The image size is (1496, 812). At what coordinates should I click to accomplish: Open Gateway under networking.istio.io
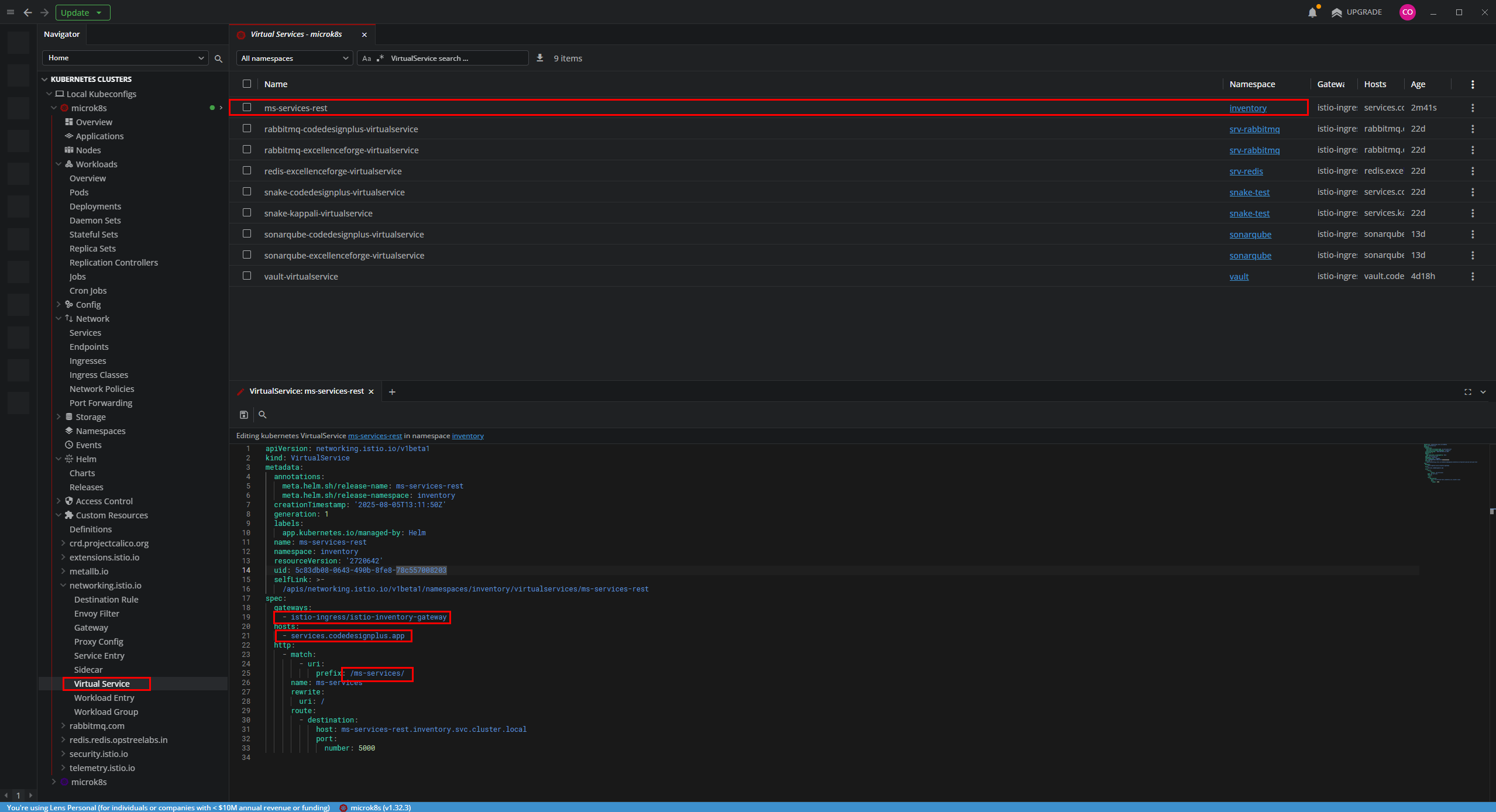click(x=91, y=628)
